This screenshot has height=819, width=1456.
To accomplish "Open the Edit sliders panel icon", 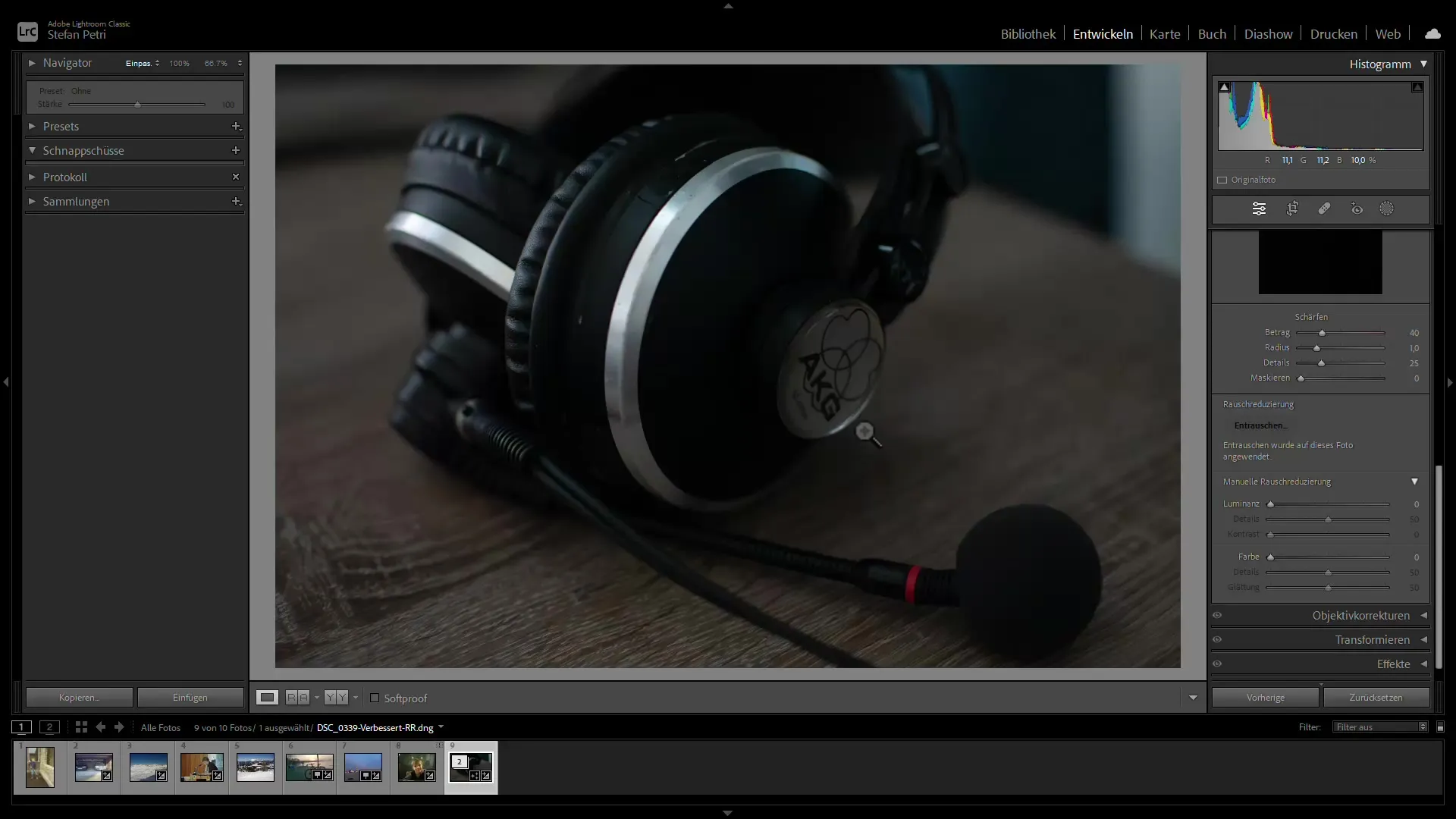I will tap(1259, 209).
